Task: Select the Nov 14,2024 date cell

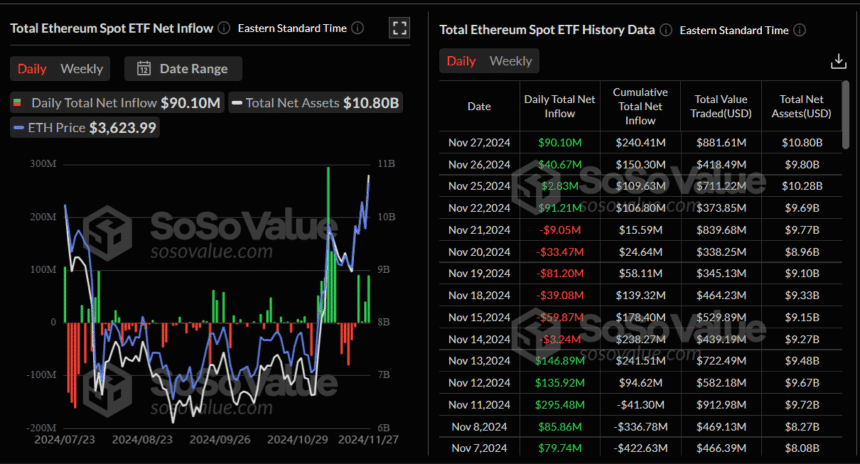Action: tap(479, 339)
